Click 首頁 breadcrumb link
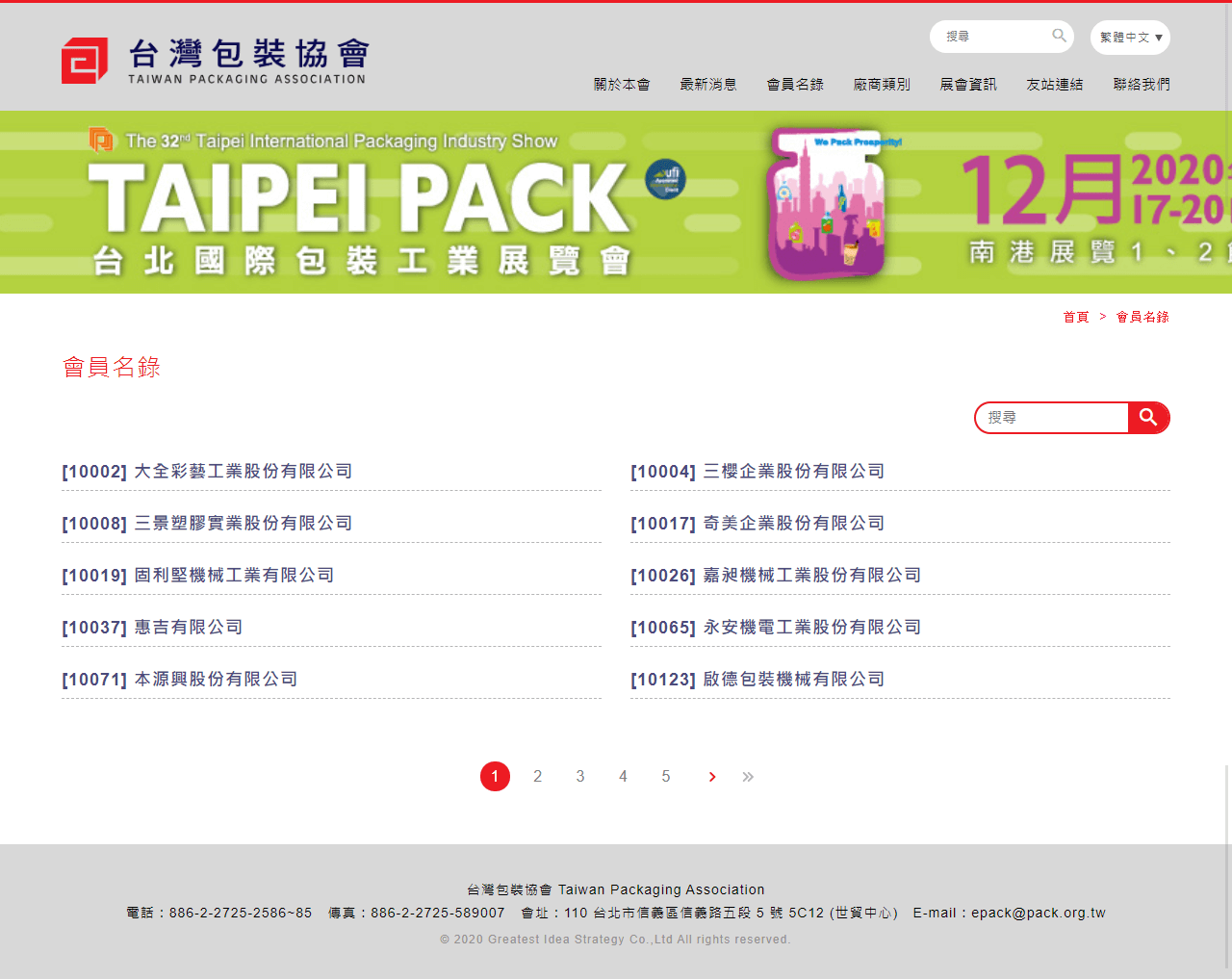 1076,317
